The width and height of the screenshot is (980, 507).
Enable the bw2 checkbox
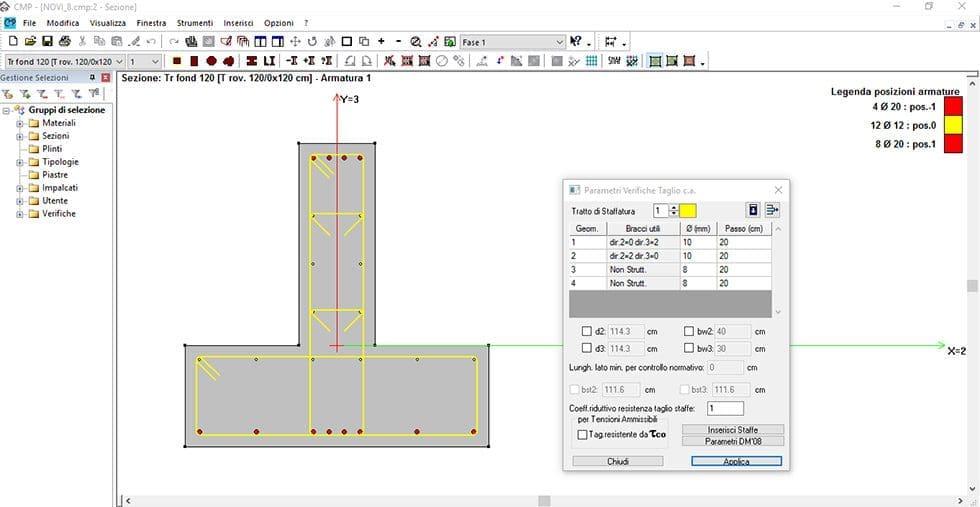[689, 331]
